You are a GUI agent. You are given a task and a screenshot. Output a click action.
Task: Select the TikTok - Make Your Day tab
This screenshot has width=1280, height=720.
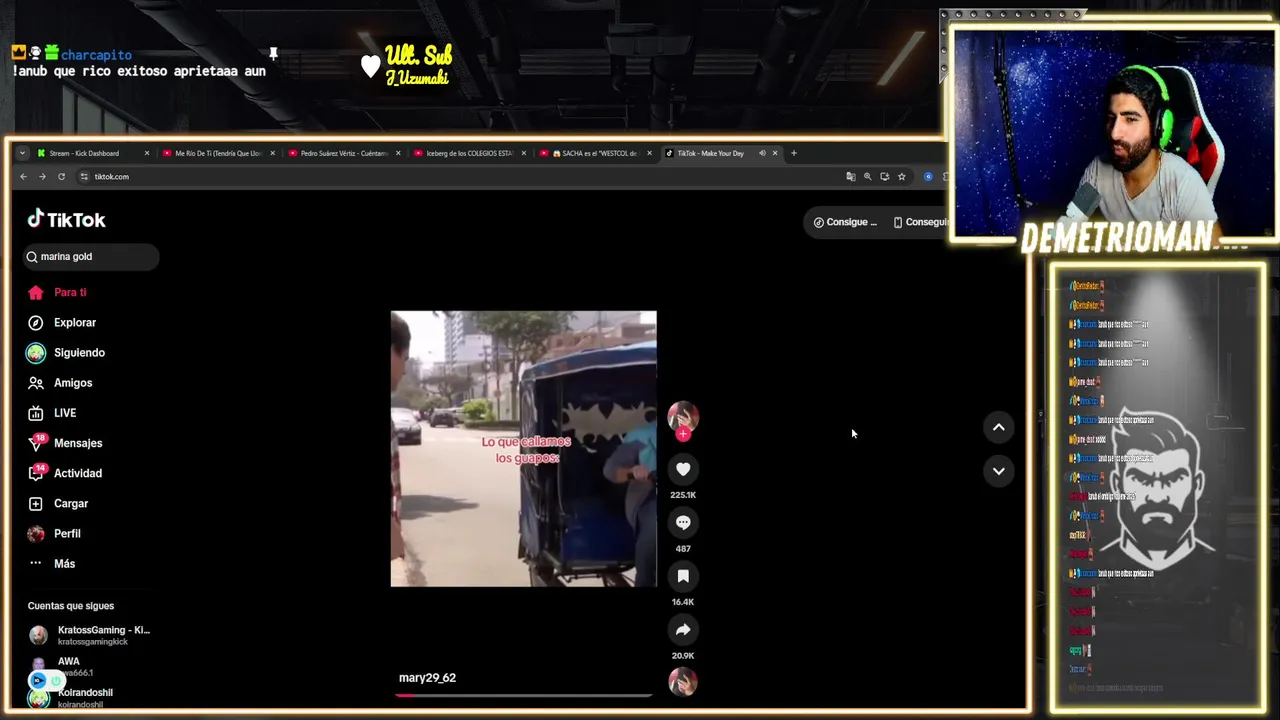tap(710, 153)
